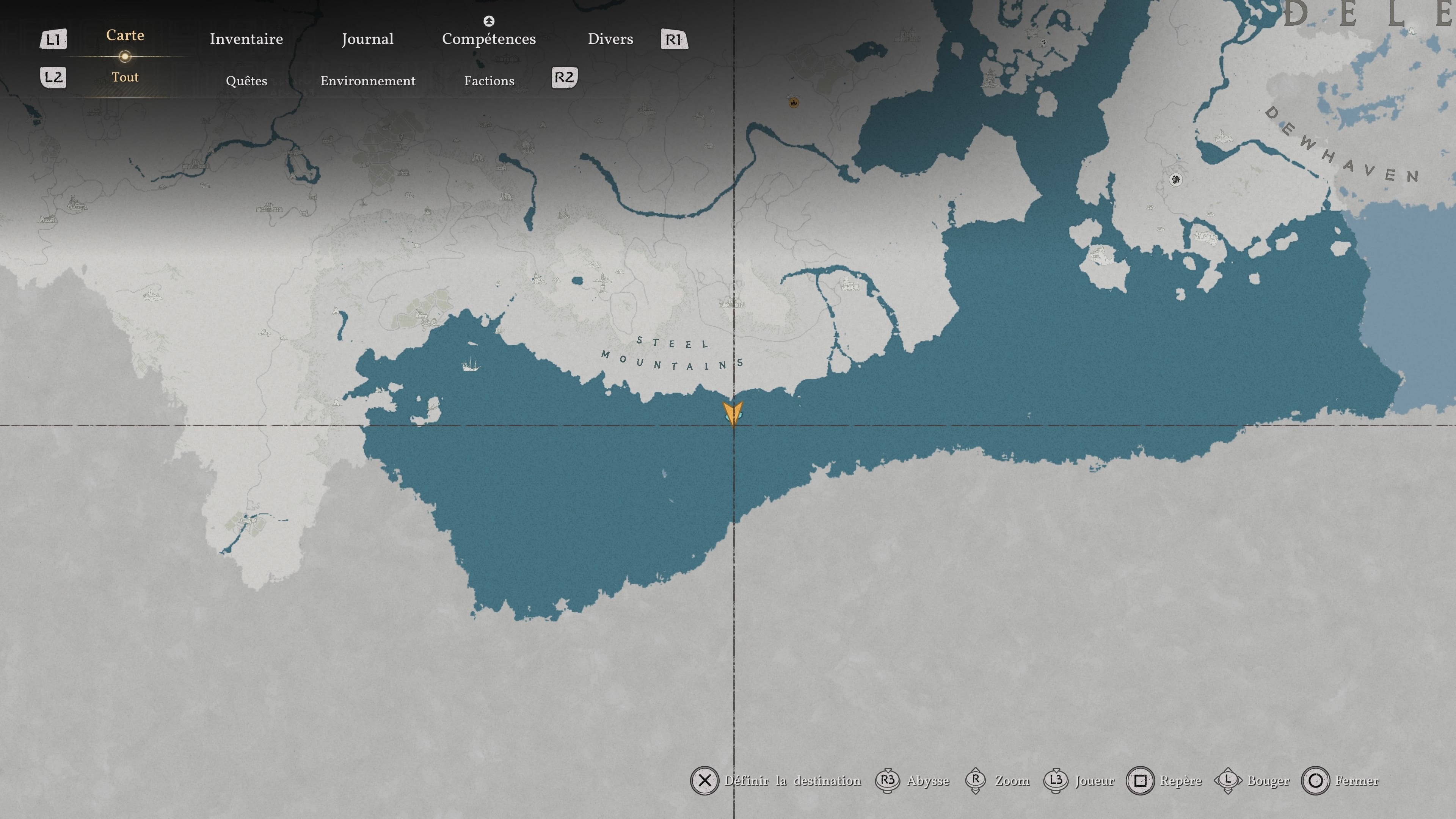Select the pagoda tower icon in the northern bay
Screen dimensions: 1456x819
coord(990,77)
